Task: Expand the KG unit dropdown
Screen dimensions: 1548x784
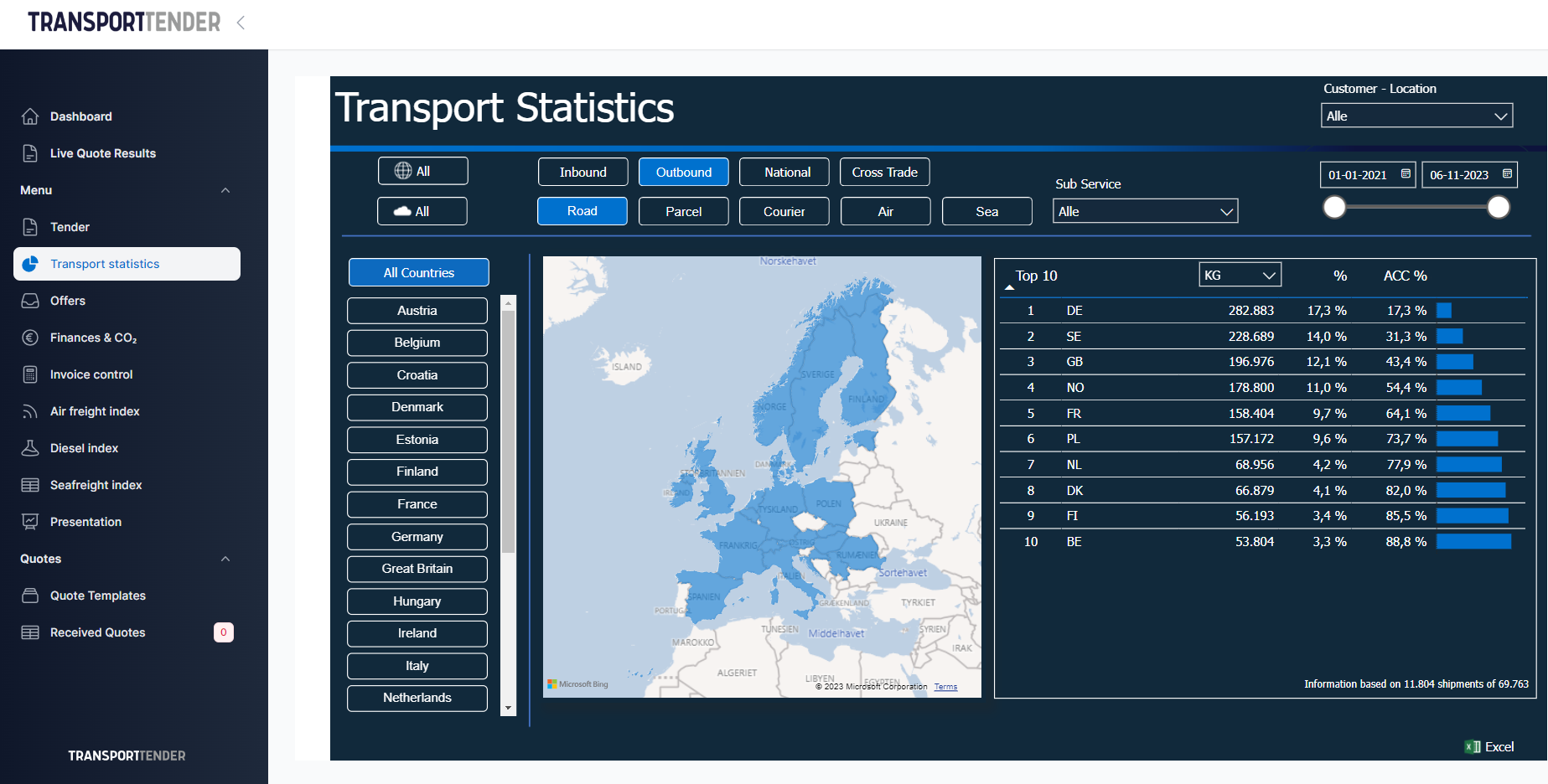Action: [x=1240, y=276]
